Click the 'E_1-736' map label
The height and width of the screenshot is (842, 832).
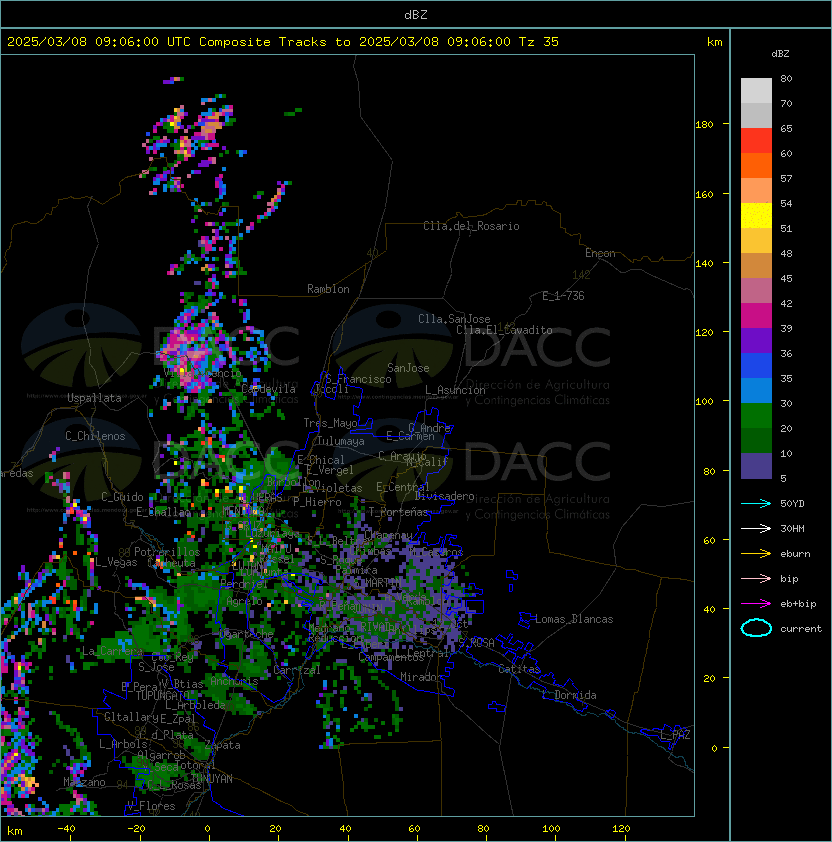(563, 296)
